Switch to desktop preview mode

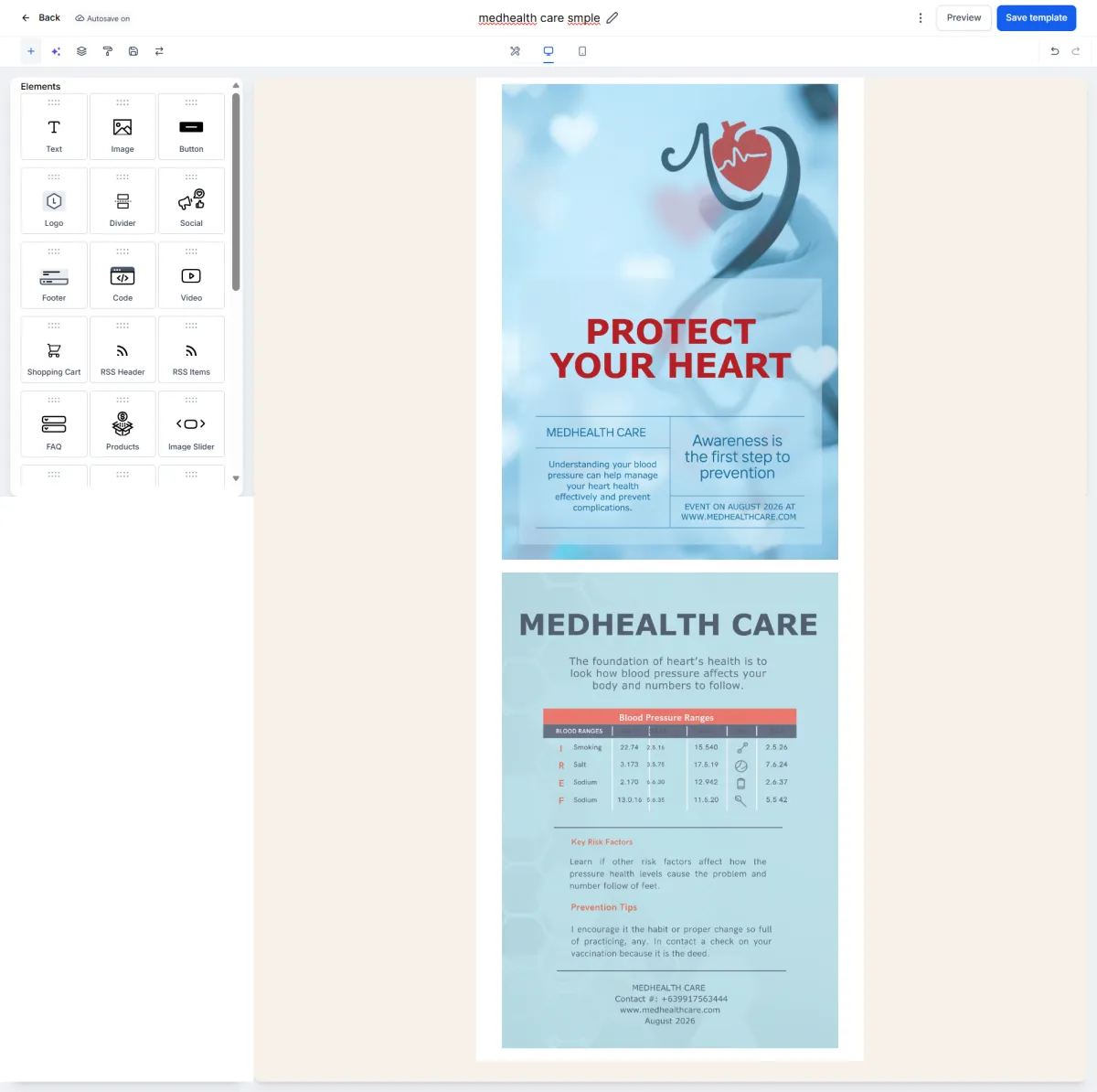click(x=548, y=51)
